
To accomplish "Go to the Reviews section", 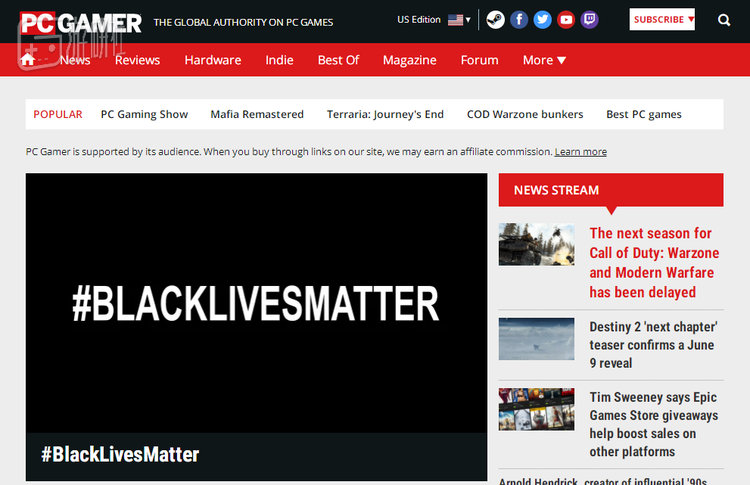I will pyautogui.click(x=137, y=60).
